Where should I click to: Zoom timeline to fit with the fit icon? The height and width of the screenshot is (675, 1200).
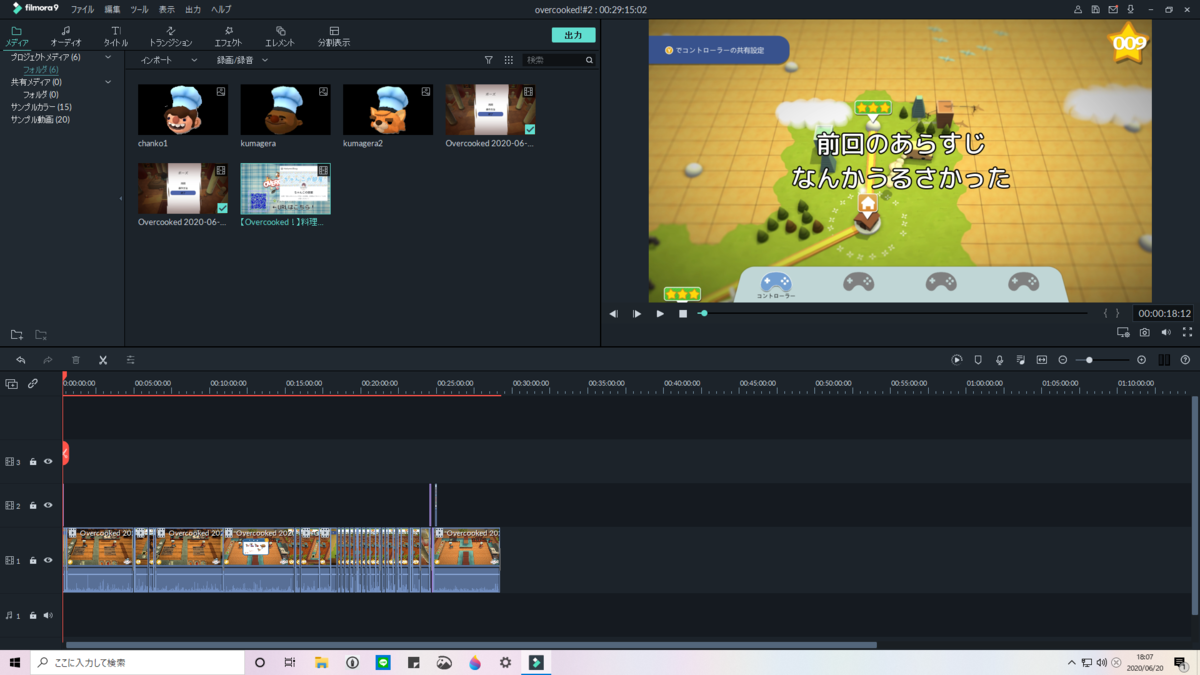(x=1041, y=360)
